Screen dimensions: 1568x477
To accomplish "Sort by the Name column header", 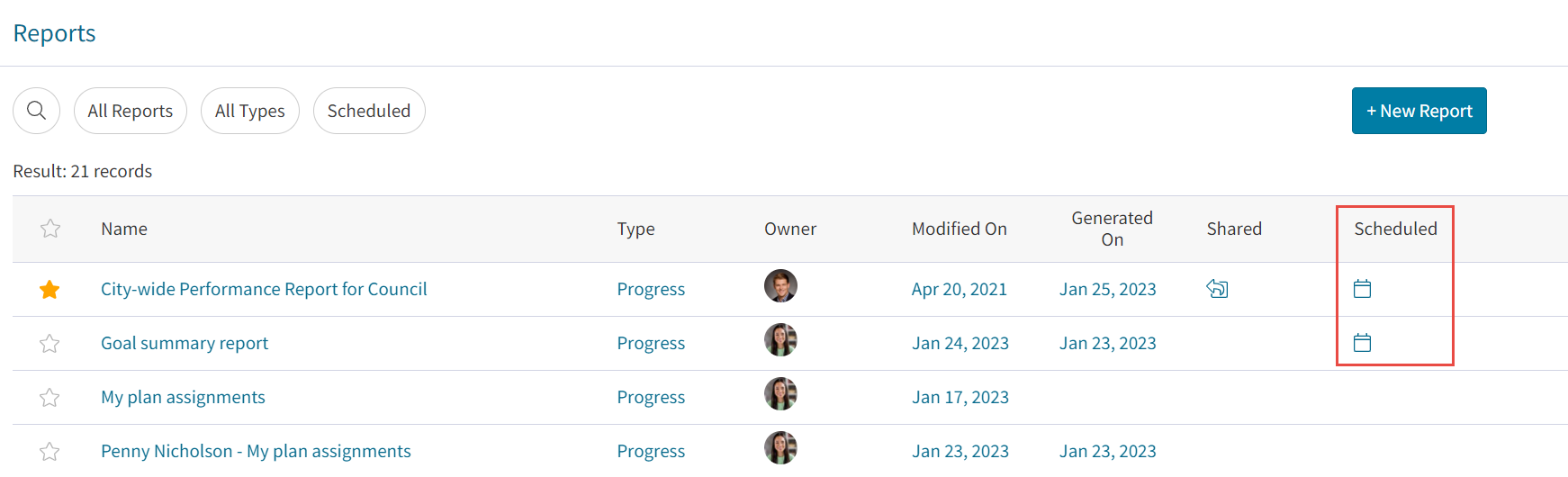I will pos(124,229).
